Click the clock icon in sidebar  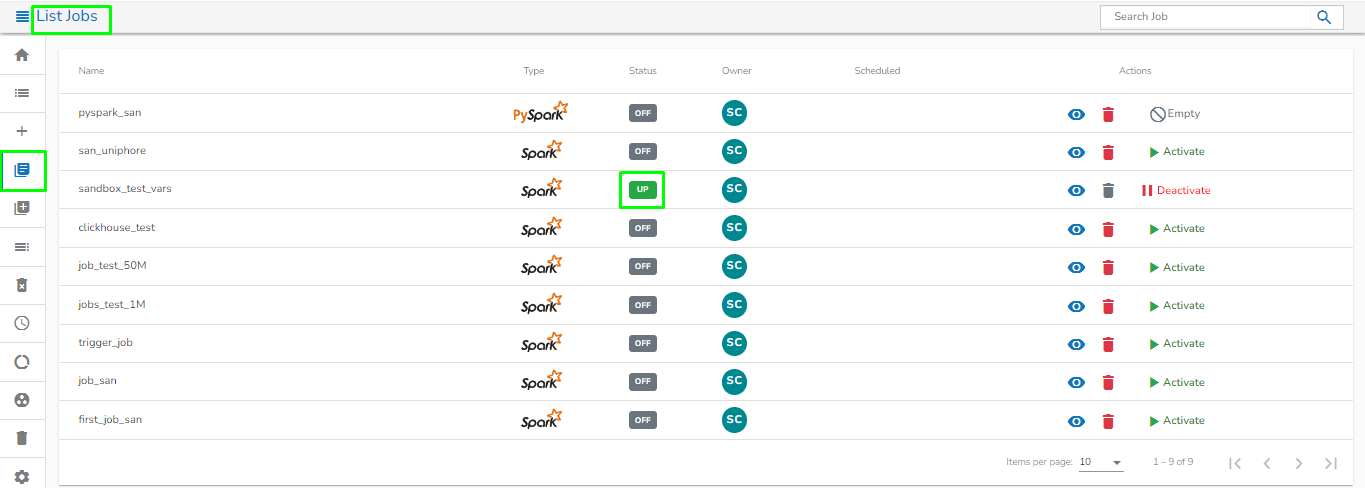(22, 323)
